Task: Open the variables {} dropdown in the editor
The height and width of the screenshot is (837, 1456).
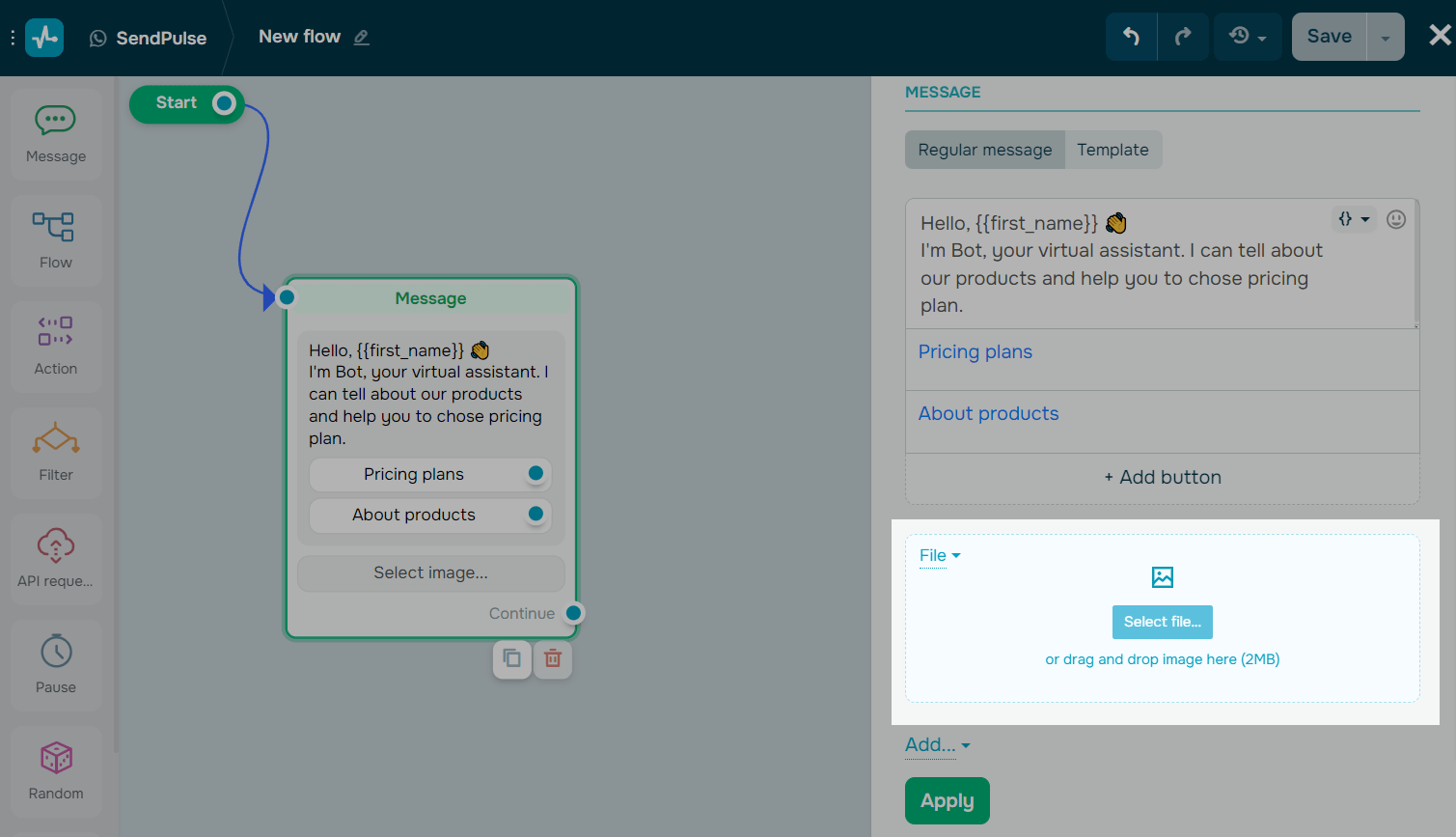Action: [1354, 219]
